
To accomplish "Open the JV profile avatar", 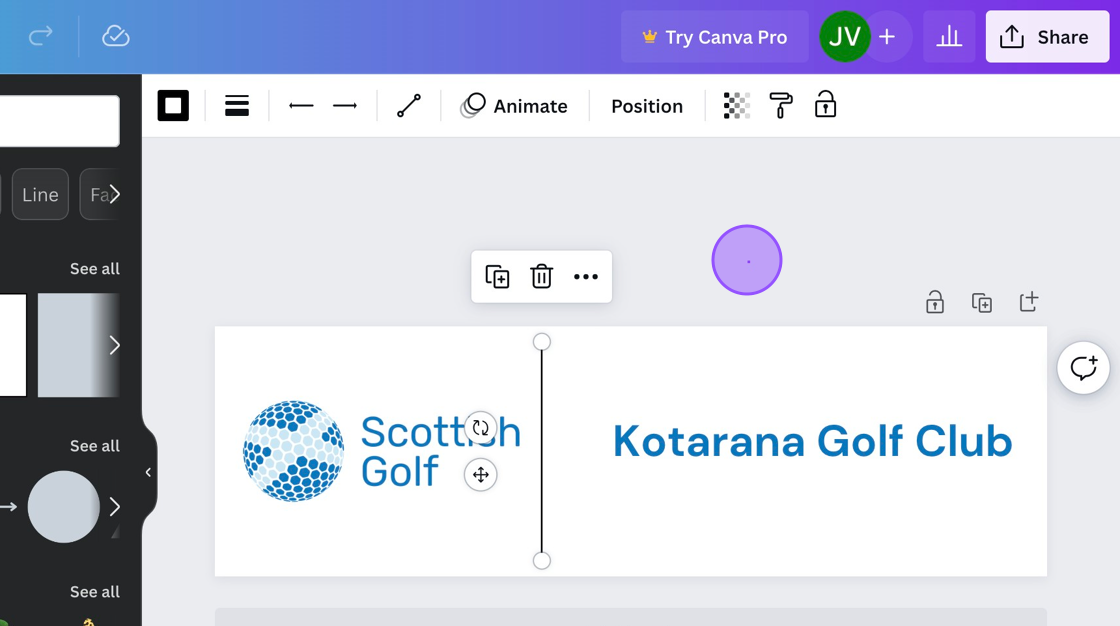I will pyautogui.click(x=844, y=36).
